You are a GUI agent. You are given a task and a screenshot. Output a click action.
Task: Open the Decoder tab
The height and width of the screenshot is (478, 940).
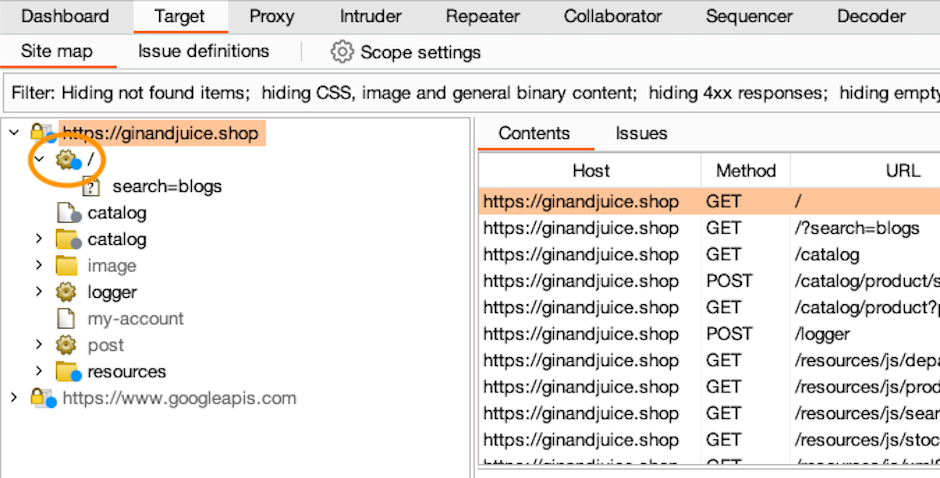[x=871, y=16]
